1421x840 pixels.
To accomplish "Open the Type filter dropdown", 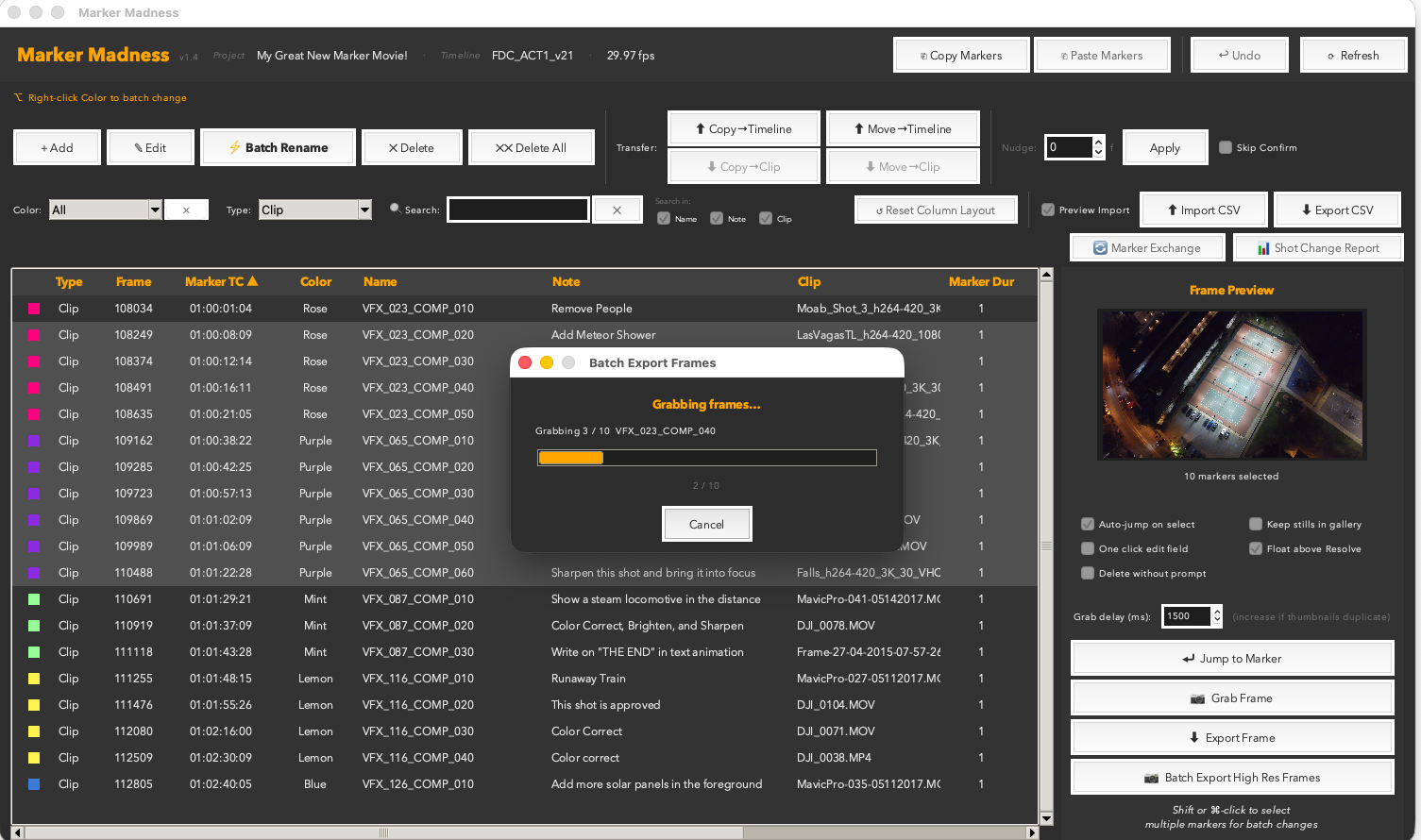I will [315, 210].
